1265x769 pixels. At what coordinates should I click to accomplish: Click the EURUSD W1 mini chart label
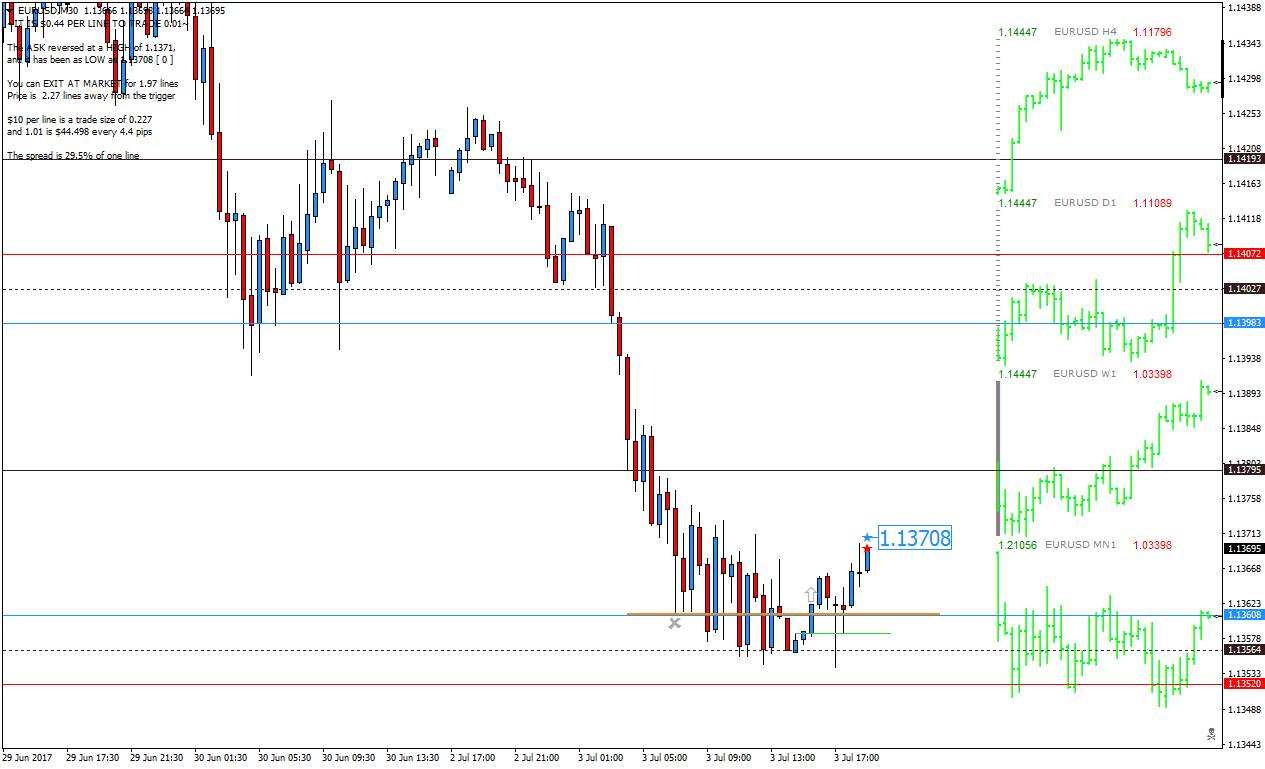(x=1086, y=374)
